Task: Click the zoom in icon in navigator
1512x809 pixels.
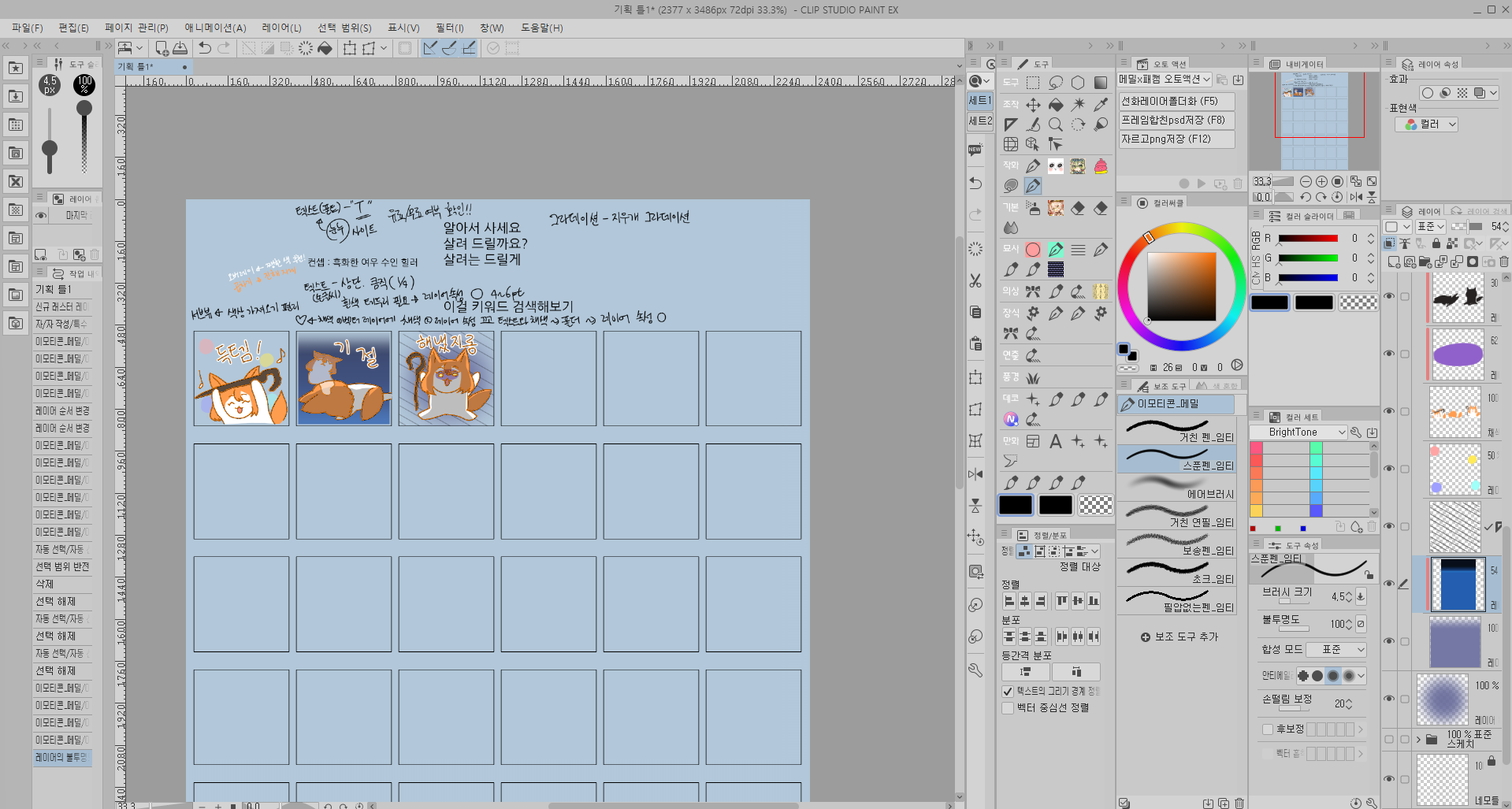Action: [1321, 181]
